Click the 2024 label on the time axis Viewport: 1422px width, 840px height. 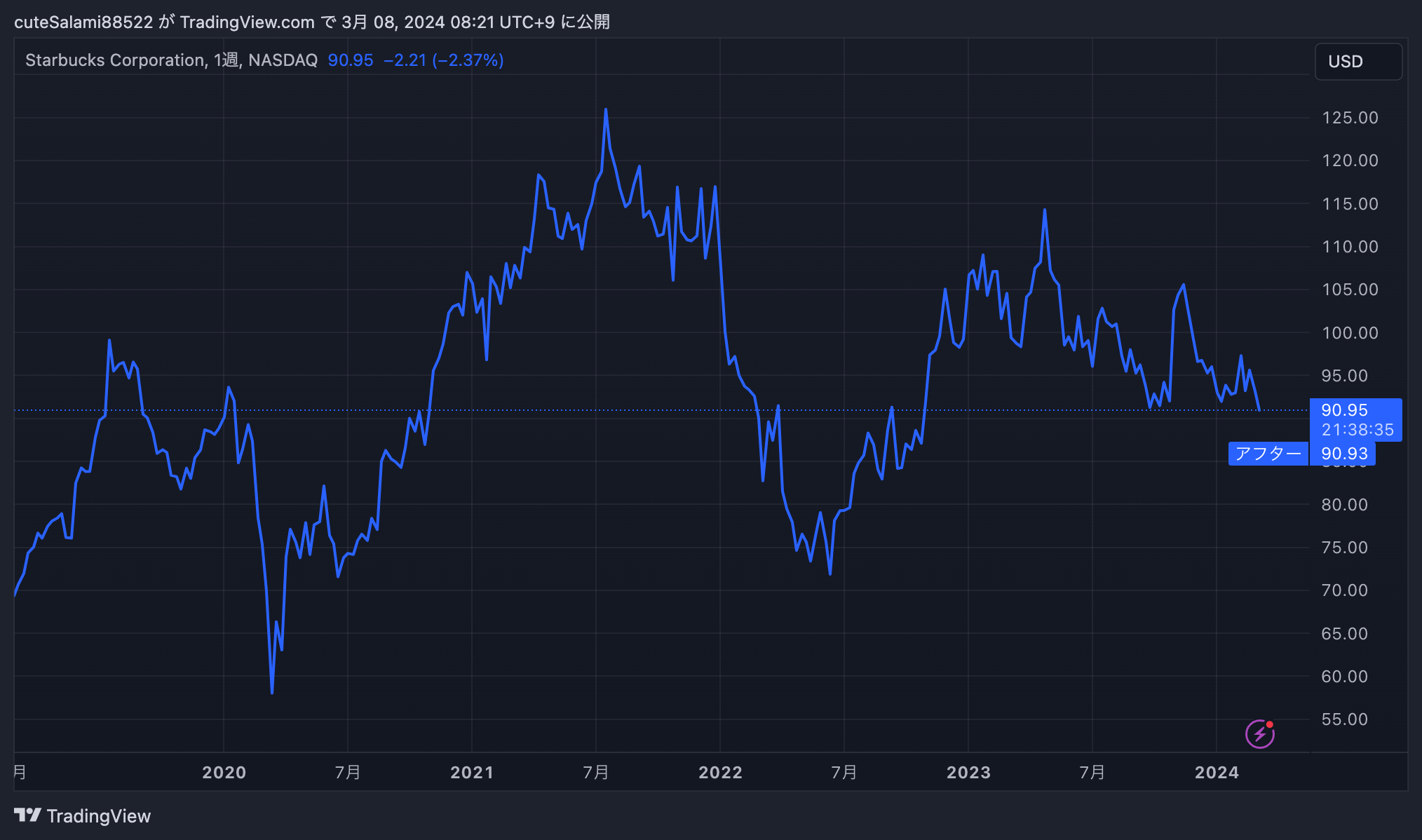pyautogui.click(x=1217, y=773)
